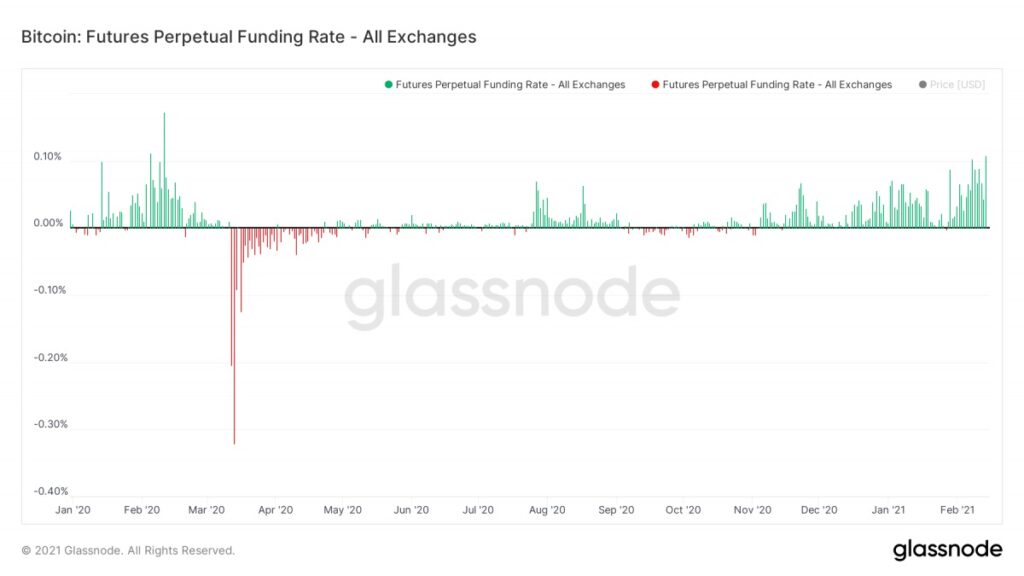Show the Price [USD] series via legend text

[957, 85]
